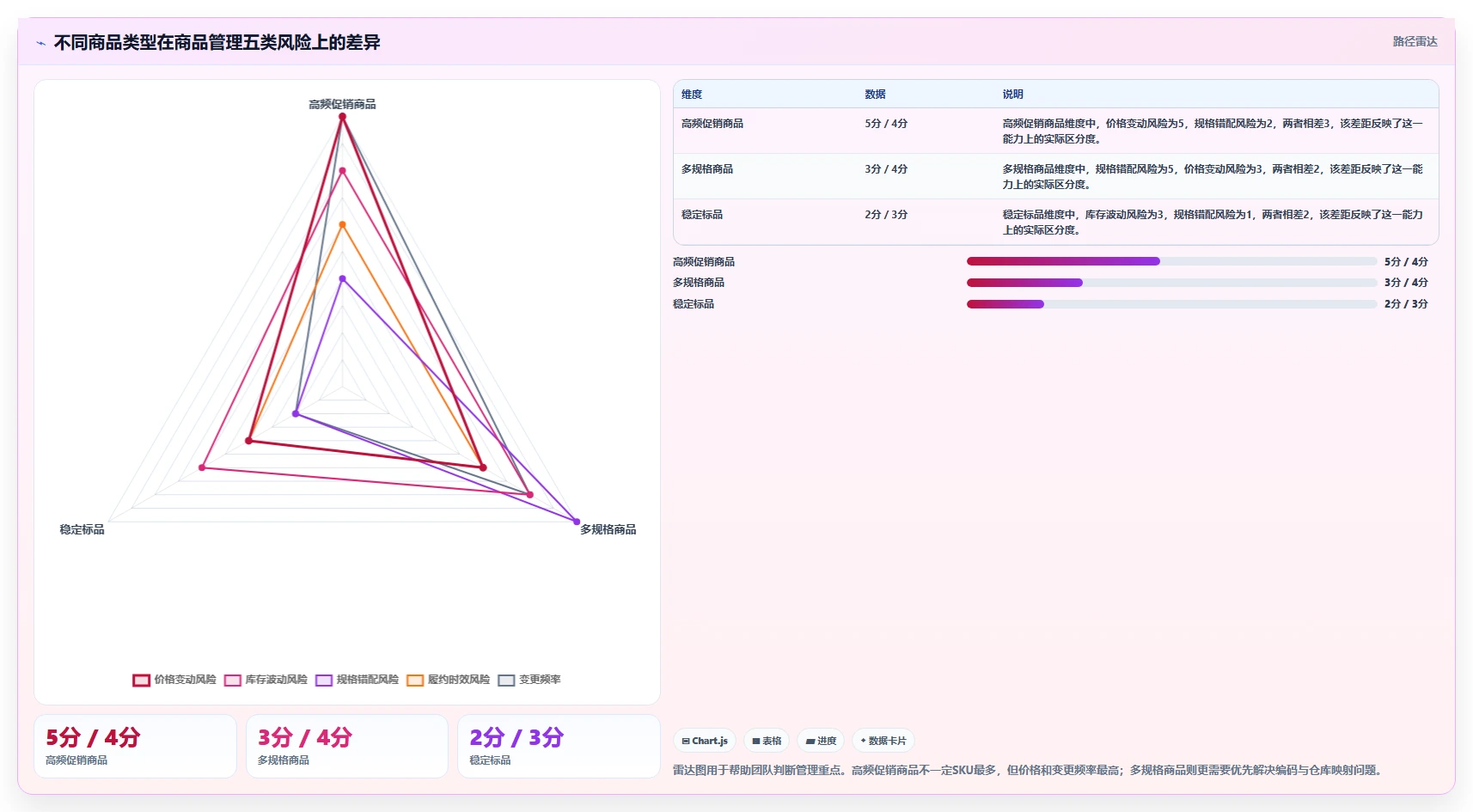The image size is (1473, 812).
Task: Click the 2分 / 3分 value in table
Action: click(x=886, y=215)
